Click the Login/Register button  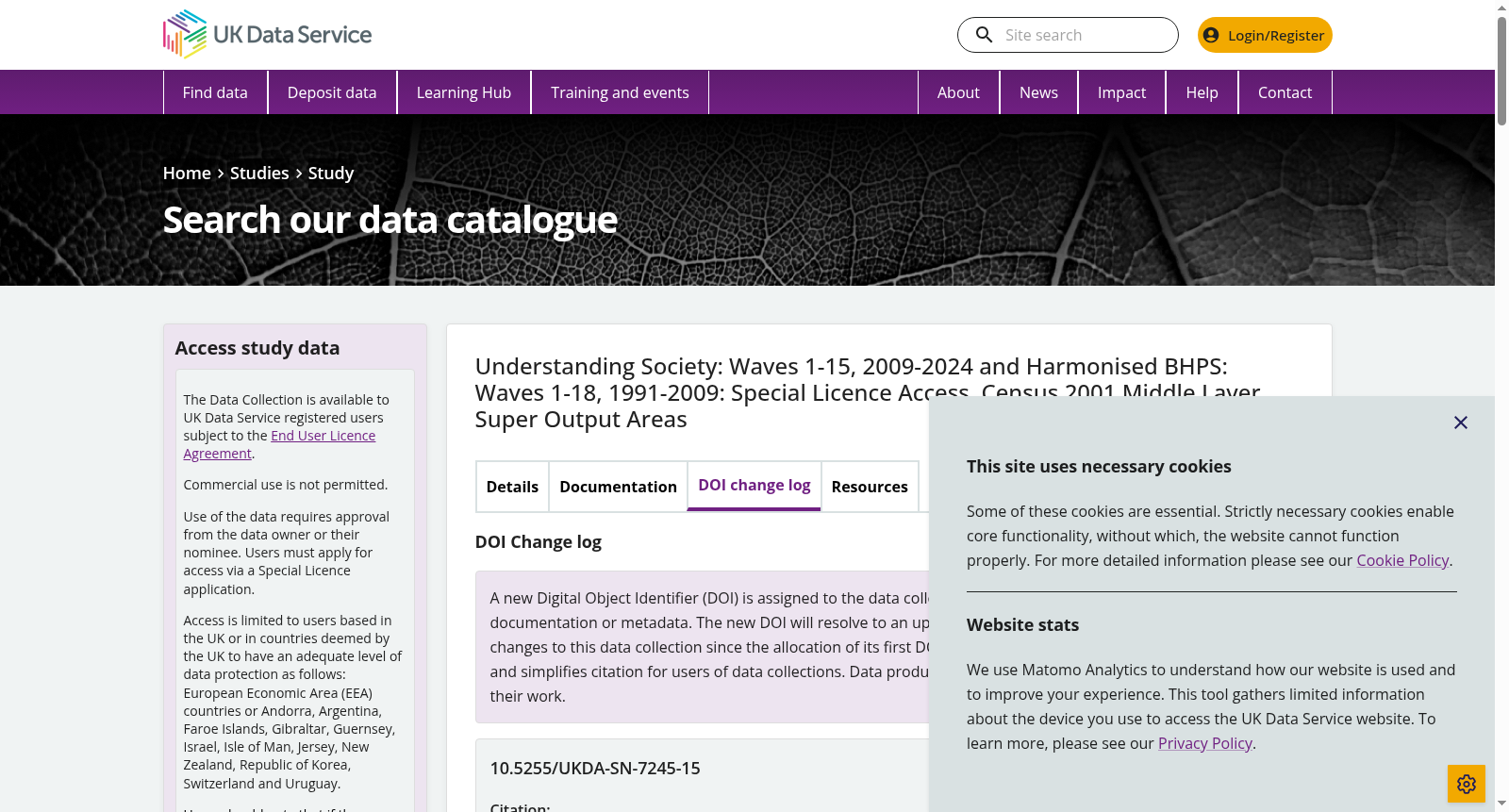(1265, 35)
